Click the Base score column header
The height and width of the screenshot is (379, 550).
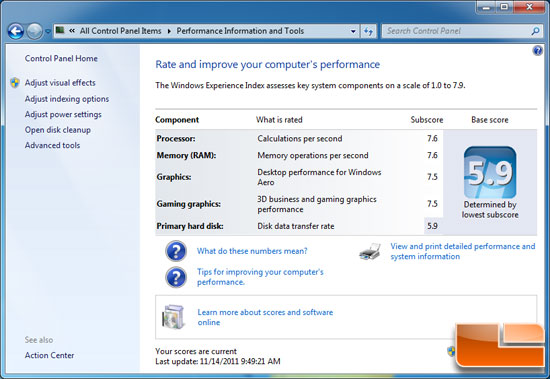tap(490, 120)
